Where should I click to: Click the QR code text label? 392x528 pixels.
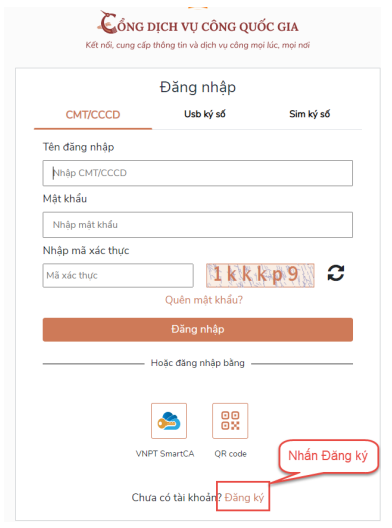pyautogui.click(x=231, y=454)
